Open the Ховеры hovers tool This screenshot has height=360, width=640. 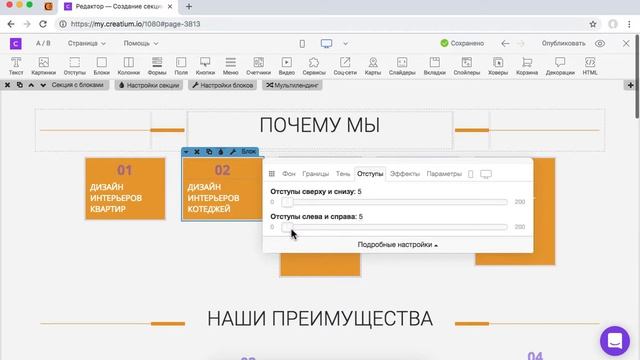coord(498,66)
